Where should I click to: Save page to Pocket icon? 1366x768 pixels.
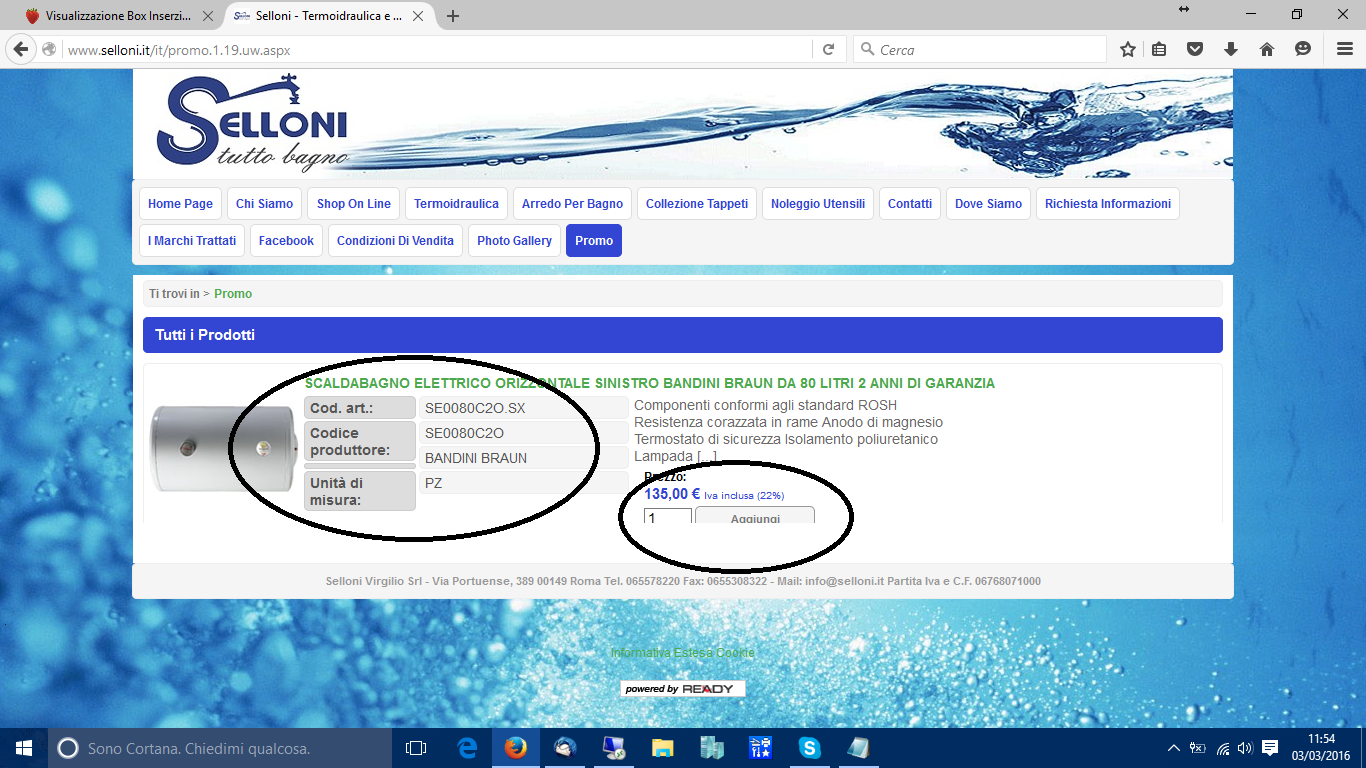1195,49
